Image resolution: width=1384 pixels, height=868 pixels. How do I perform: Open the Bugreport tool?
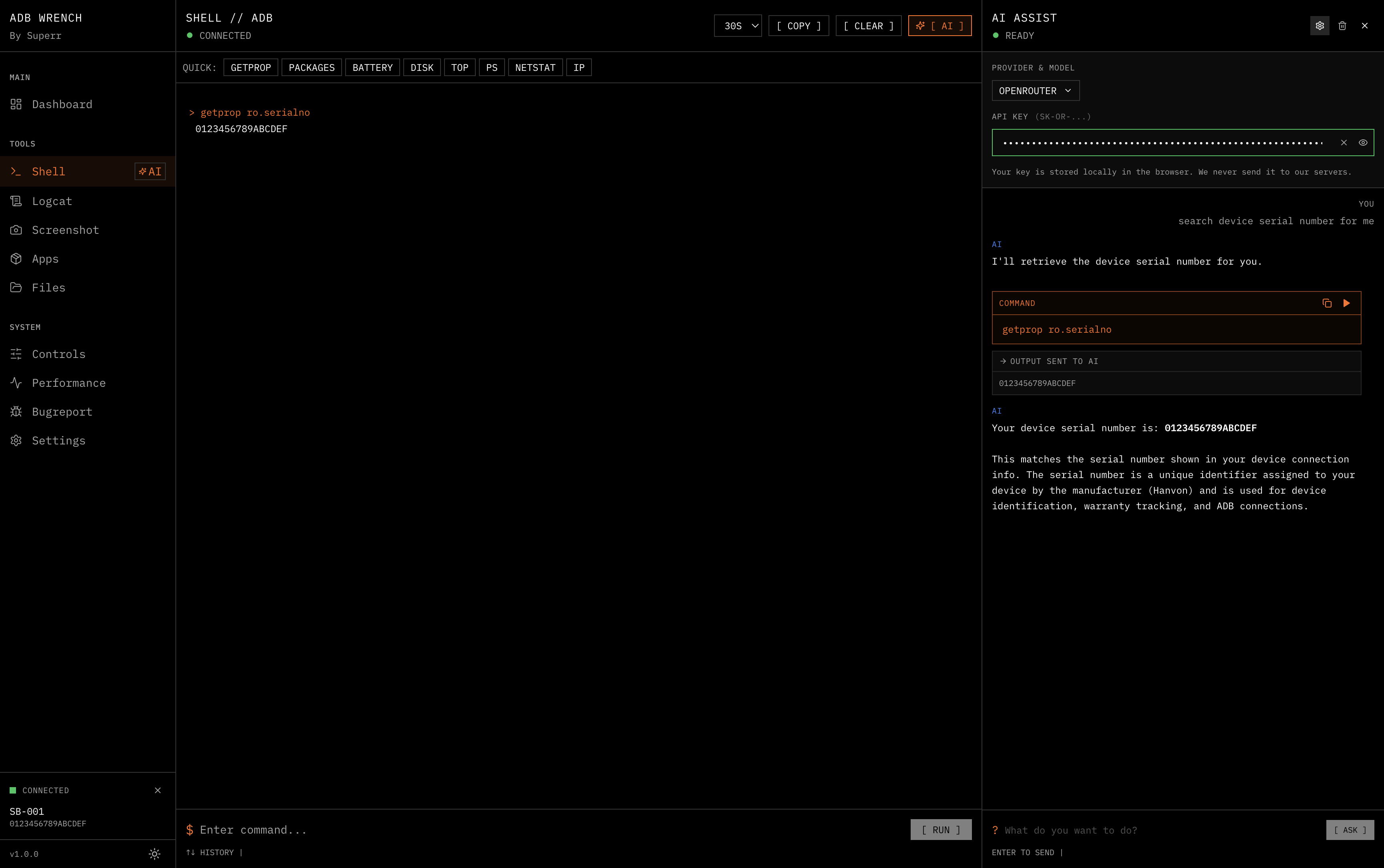coord(61,412)
